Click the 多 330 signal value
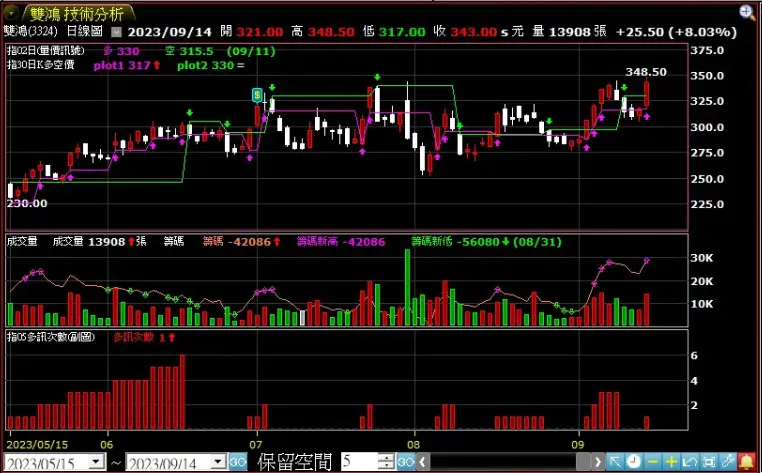762x473 pixels. 121,52
